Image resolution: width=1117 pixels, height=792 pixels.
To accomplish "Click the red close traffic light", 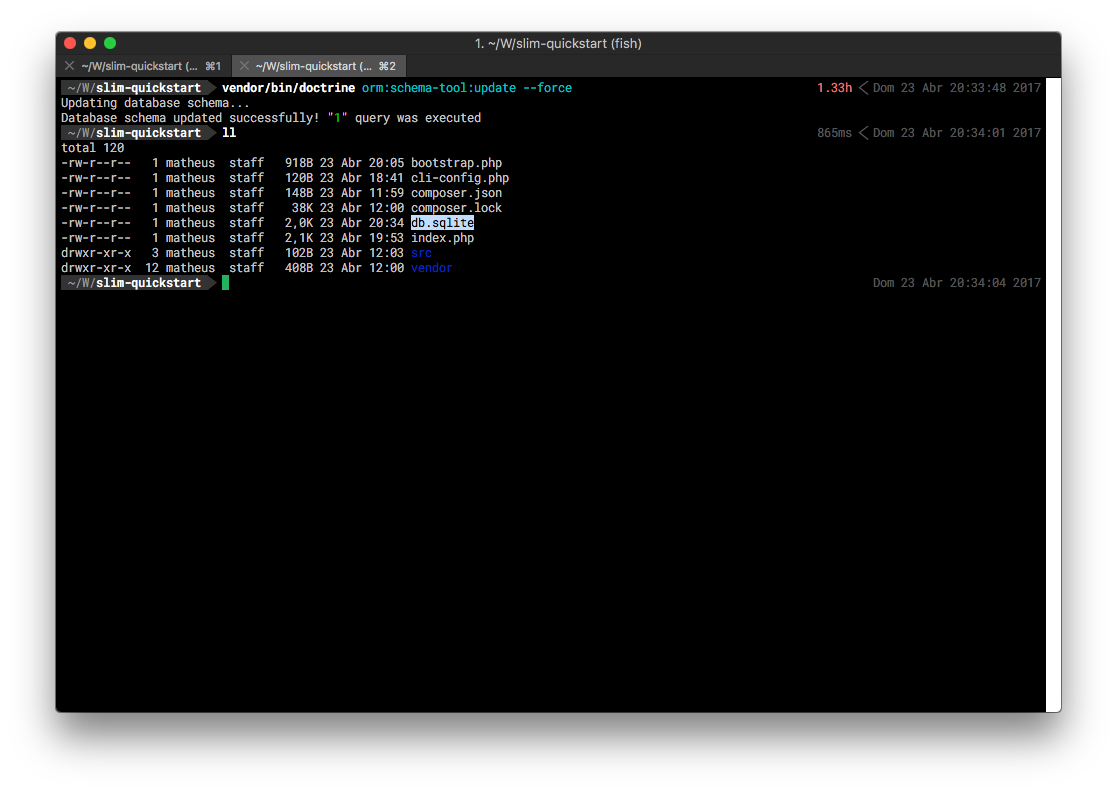I will (69, 43).
